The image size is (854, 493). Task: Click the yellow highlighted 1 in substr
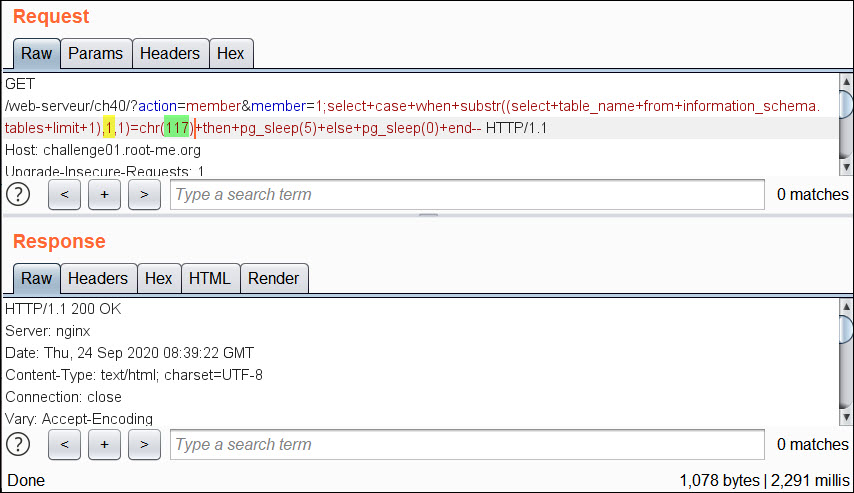pyautogui.click(x=109, y=128)
